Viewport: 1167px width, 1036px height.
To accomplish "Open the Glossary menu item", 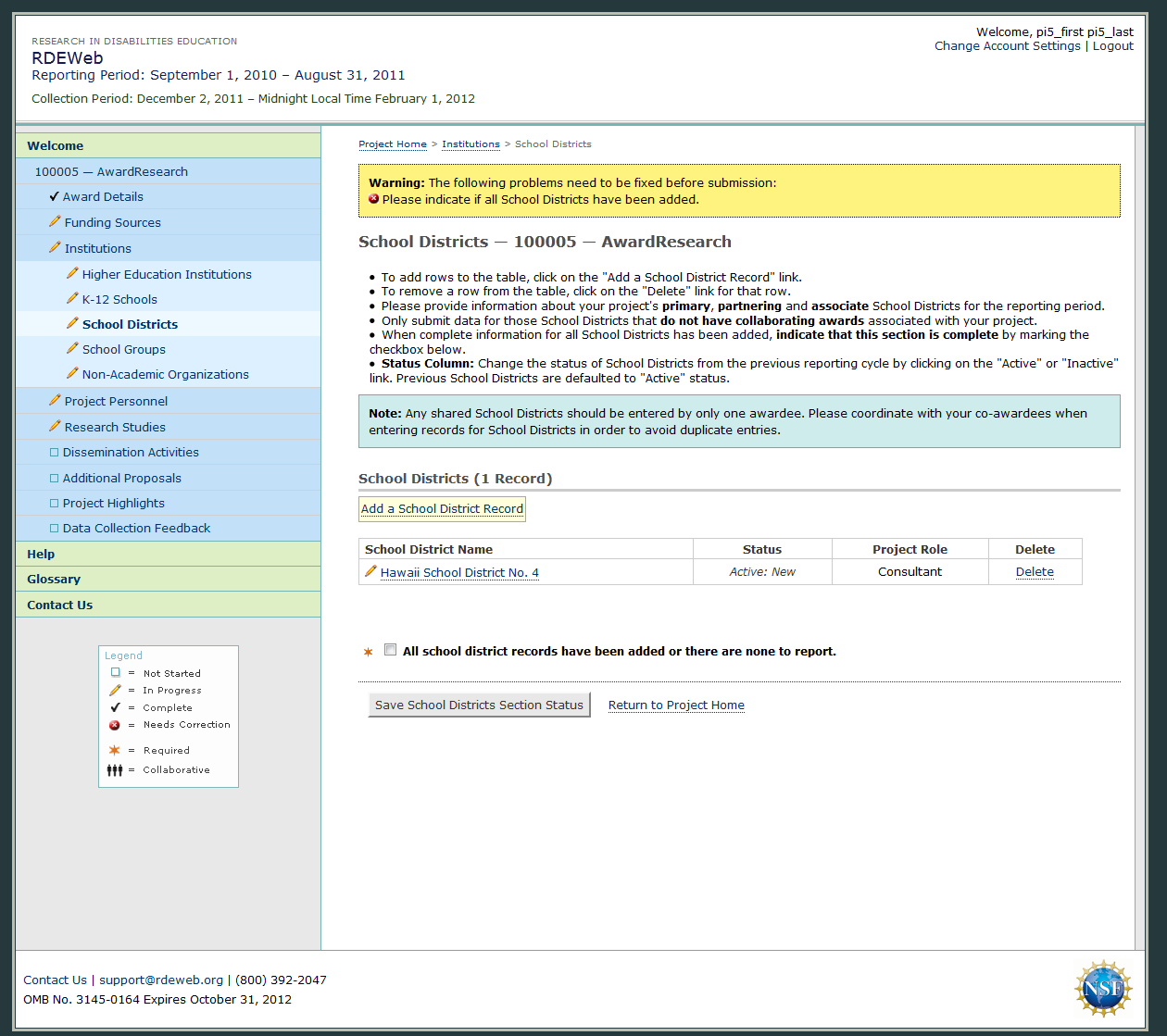I will pos(54,579).
